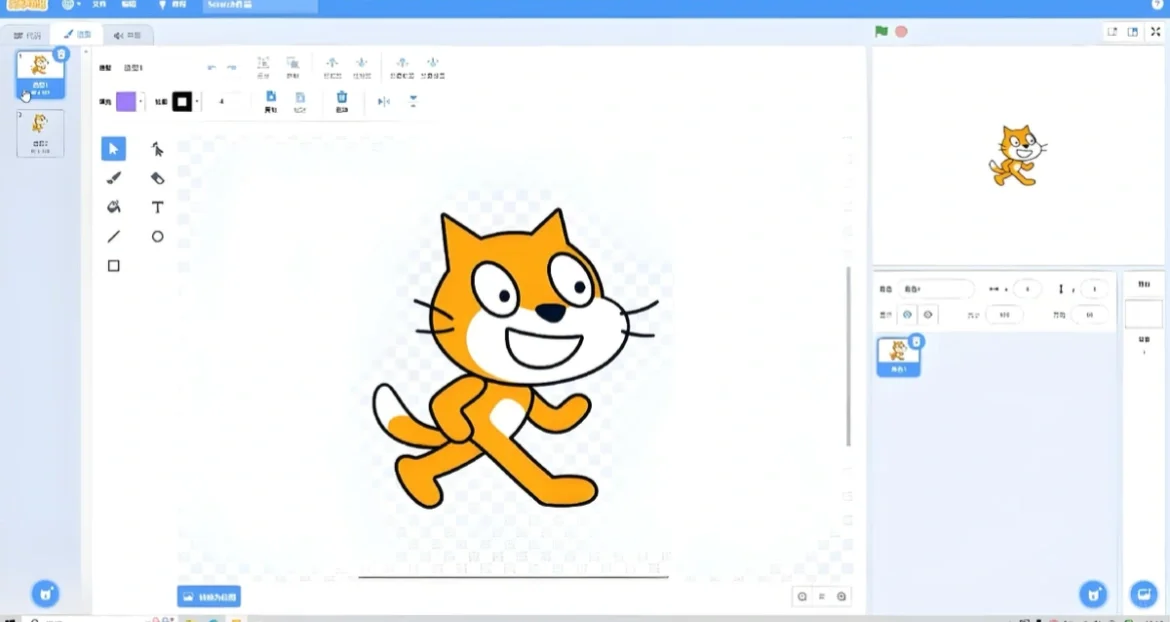Select the Line tool

coord(113,236)
